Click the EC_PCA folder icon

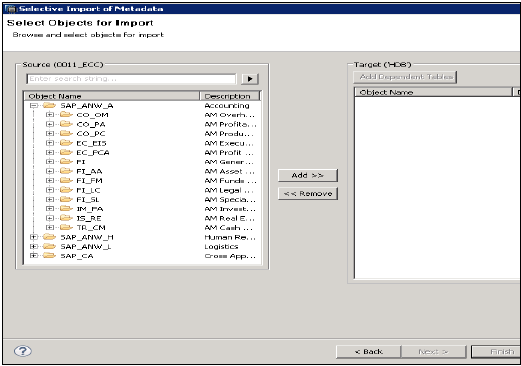66,152
